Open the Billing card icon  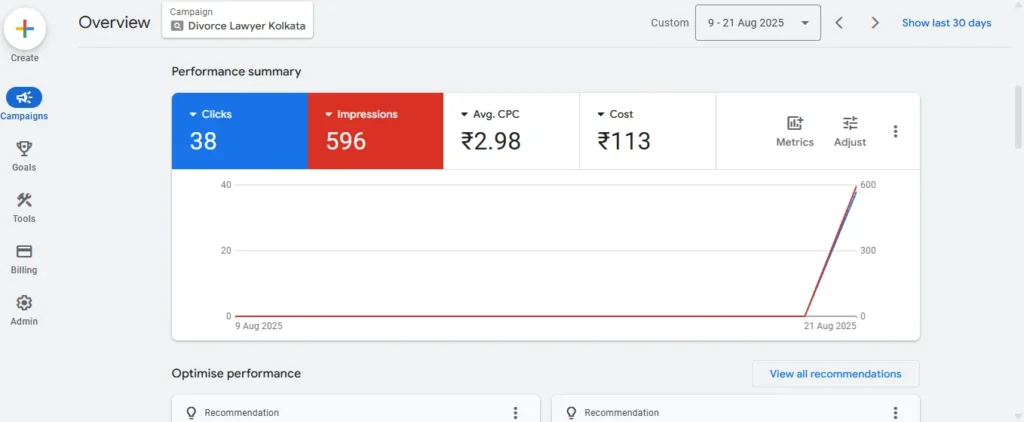(x=24, y=252)
